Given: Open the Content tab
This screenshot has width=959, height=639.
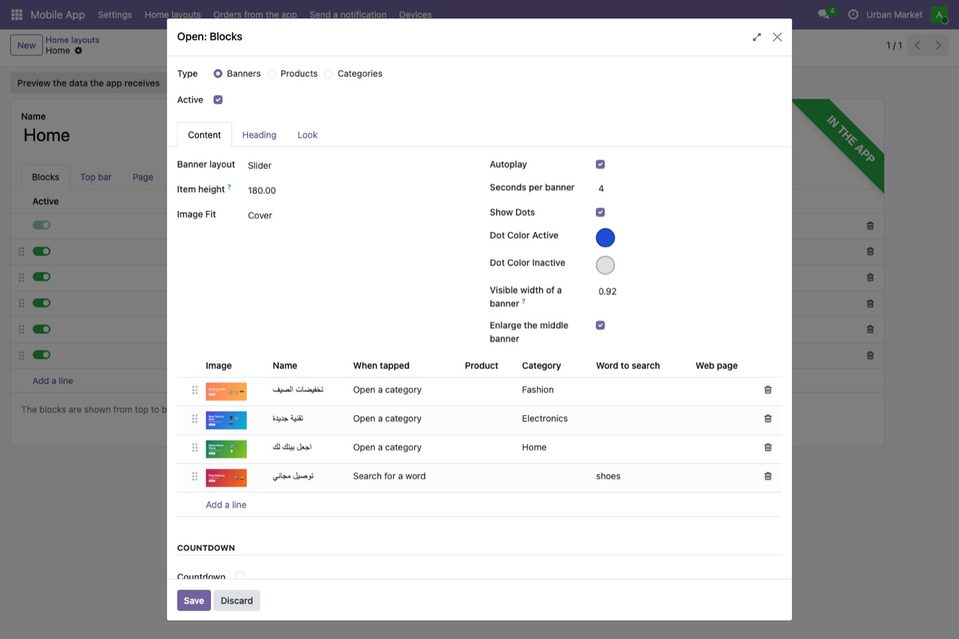Looking at the screenshot, I should 204,135.
